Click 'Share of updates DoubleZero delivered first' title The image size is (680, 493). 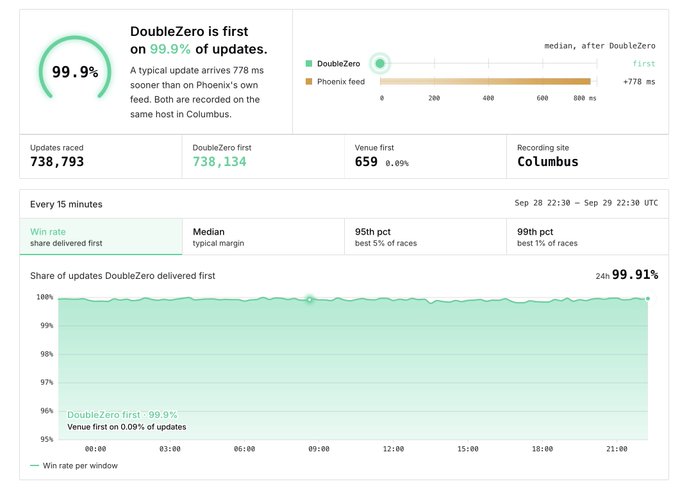[x=123, y=276]
